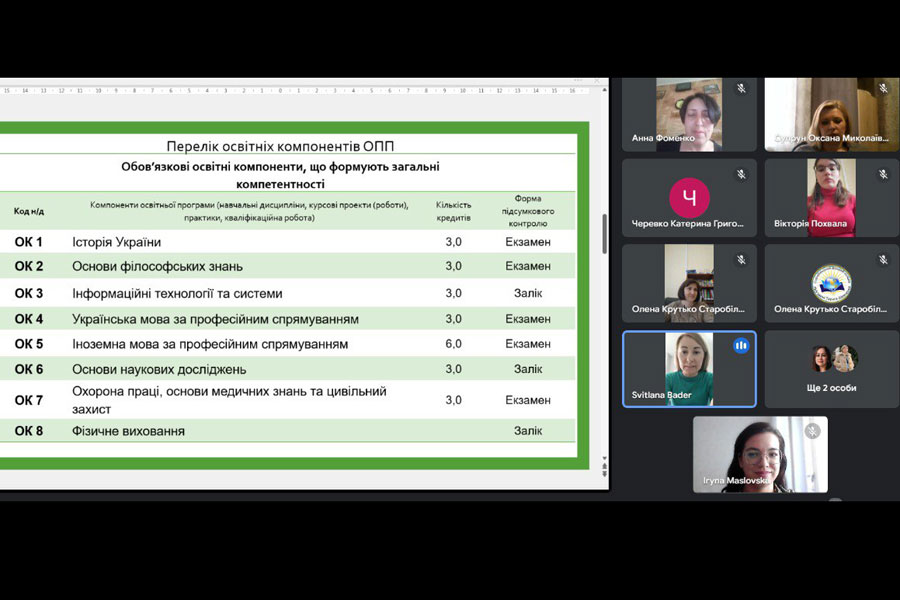Click 'Екзамен' in the ОК 1 row

click(527, 242)
